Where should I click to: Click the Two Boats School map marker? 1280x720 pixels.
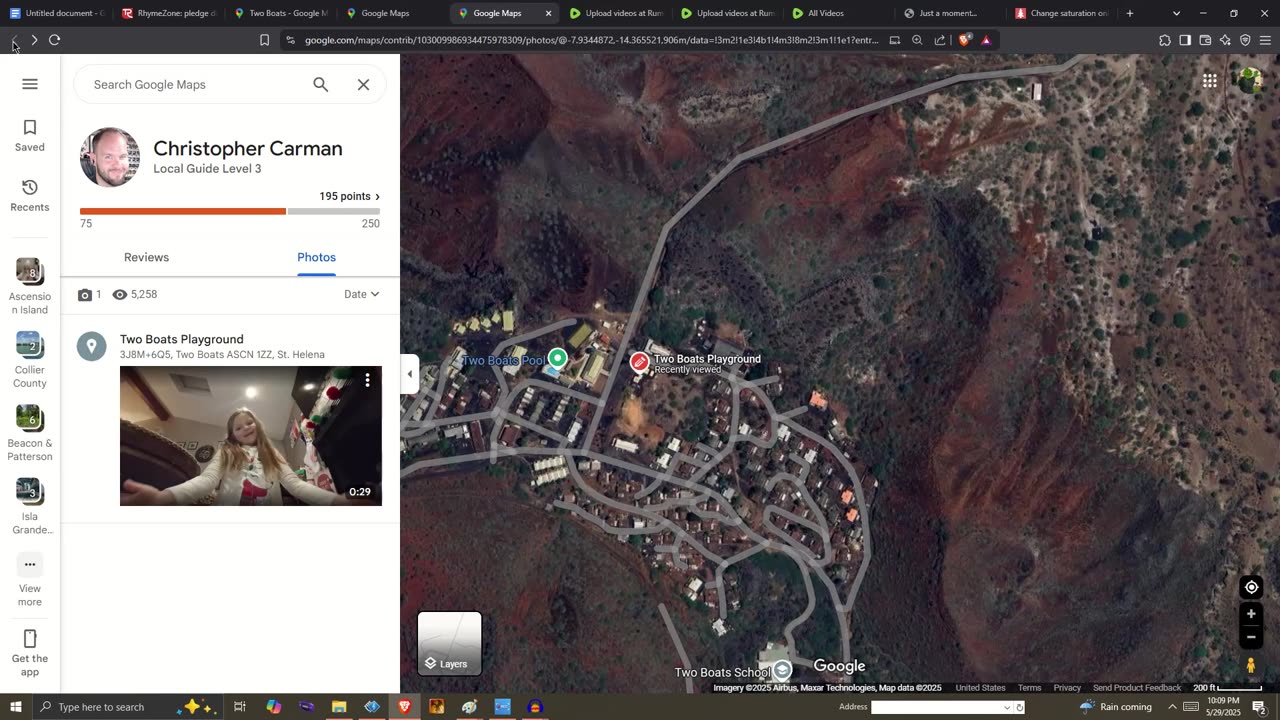pos(782,669)
